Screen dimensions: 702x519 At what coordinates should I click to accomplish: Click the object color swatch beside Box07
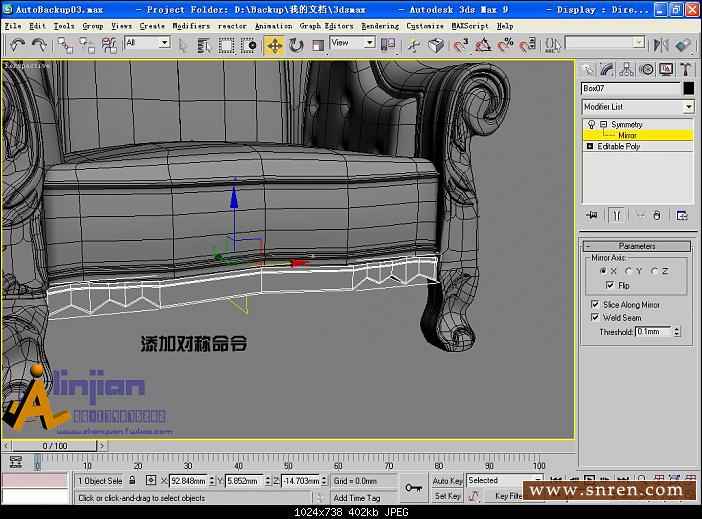(688, 88)
